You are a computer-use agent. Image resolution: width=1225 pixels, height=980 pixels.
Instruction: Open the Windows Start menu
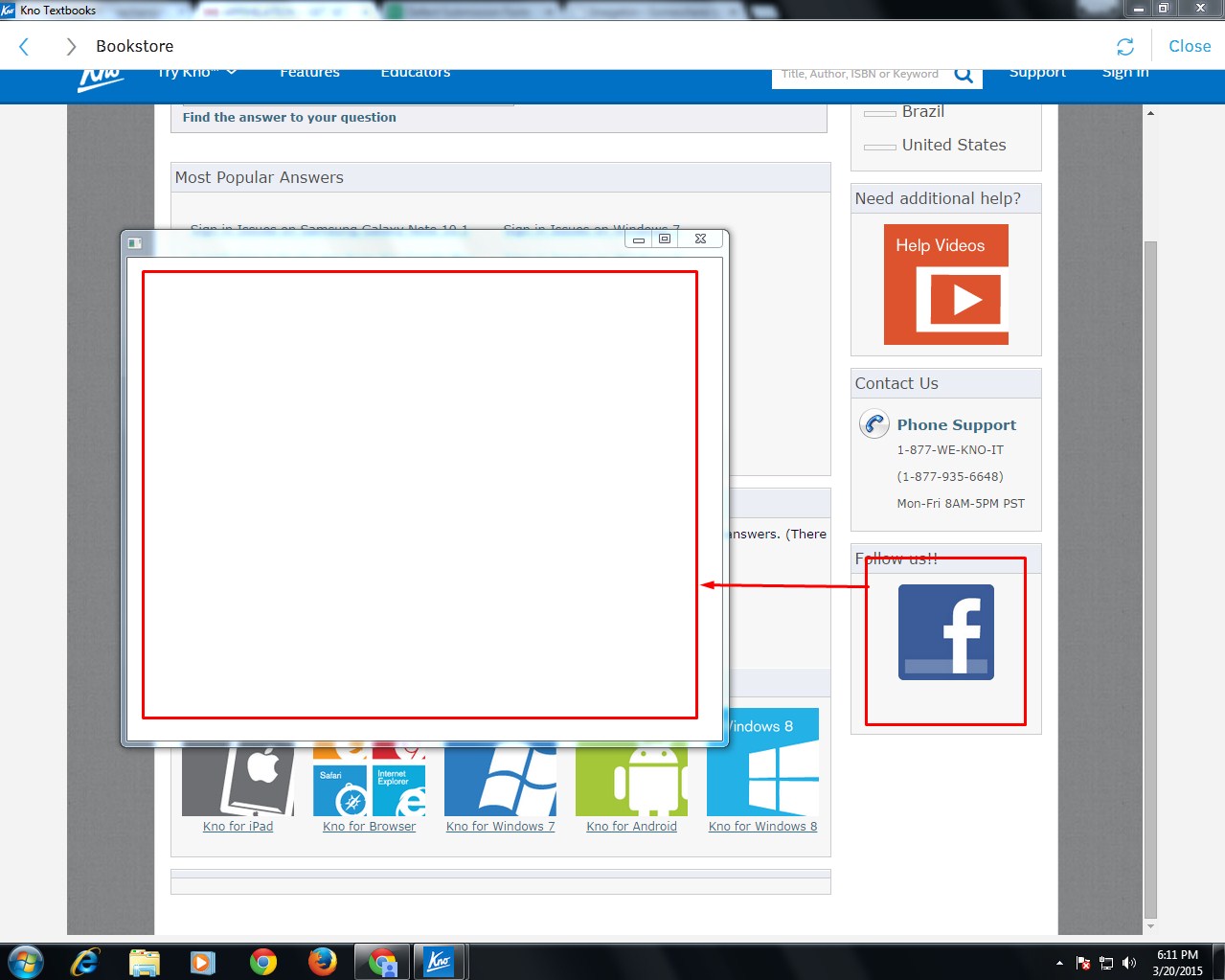26,961
